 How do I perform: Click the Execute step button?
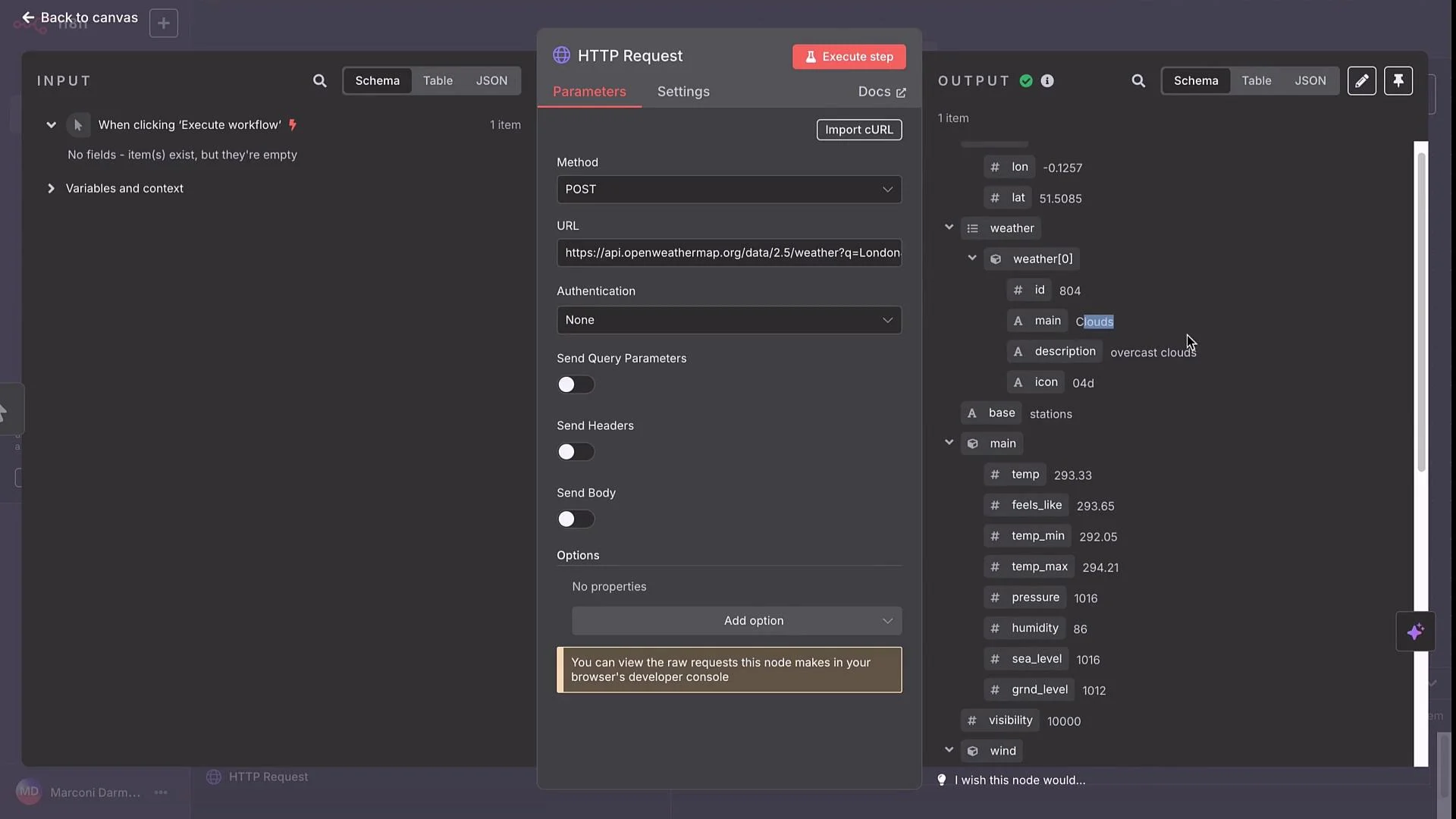click(x=849, y=56)
